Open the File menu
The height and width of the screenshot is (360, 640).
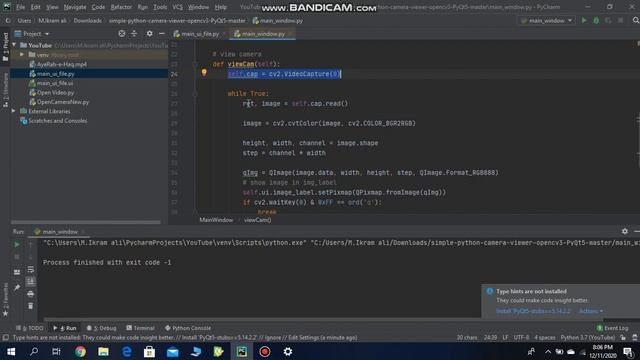coord(20,7)
